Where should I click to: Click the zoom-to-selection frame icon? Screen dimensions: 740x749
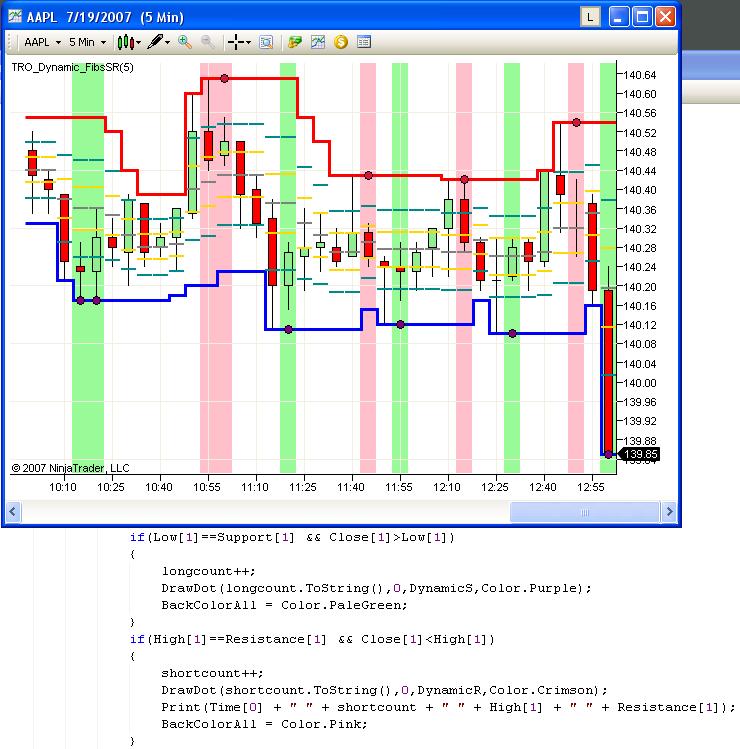pos(266,43)
